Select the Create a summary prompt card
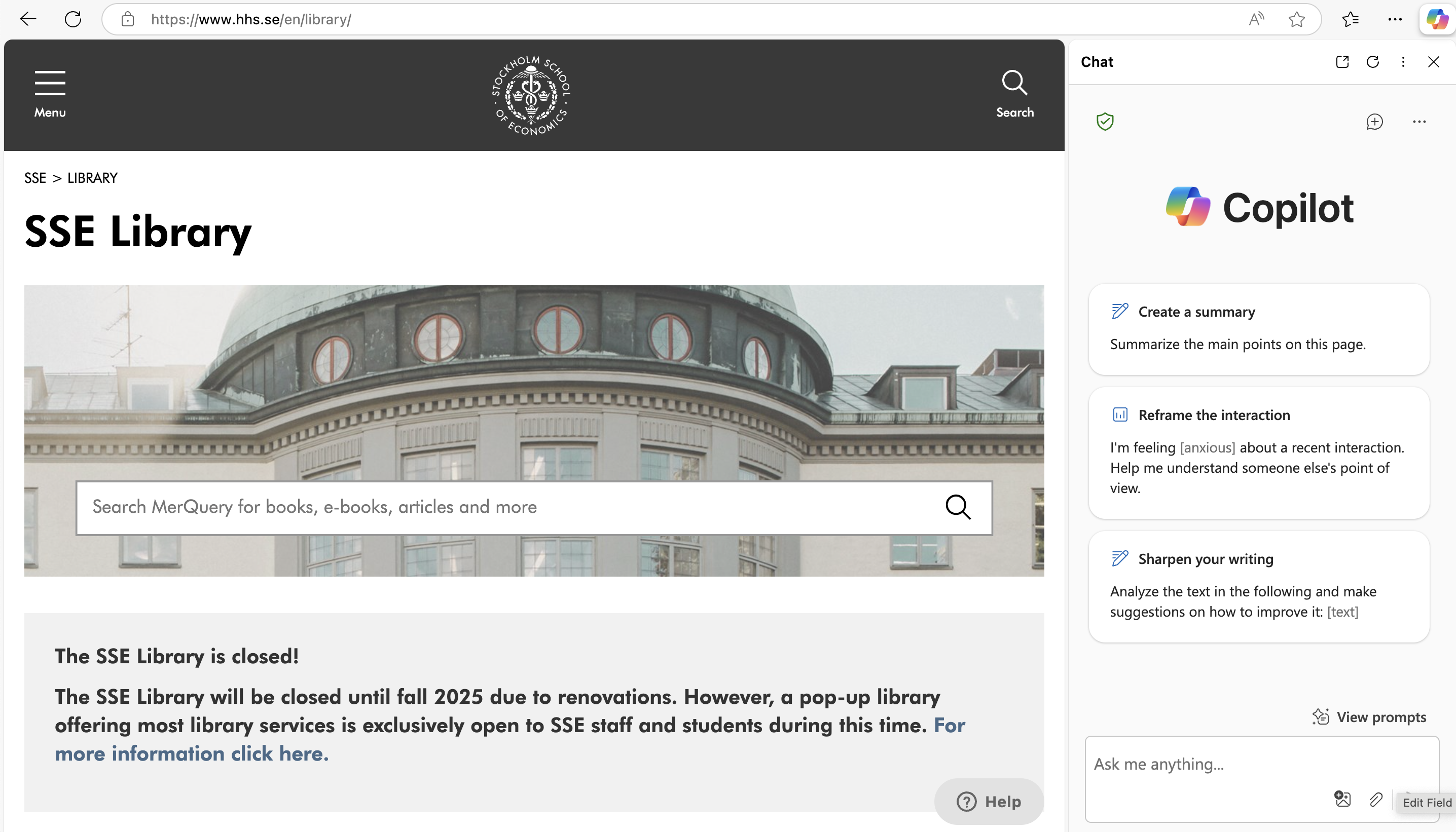This screenshot has height=832, width=1456. pyautogui.click(x=1259, y=328)
